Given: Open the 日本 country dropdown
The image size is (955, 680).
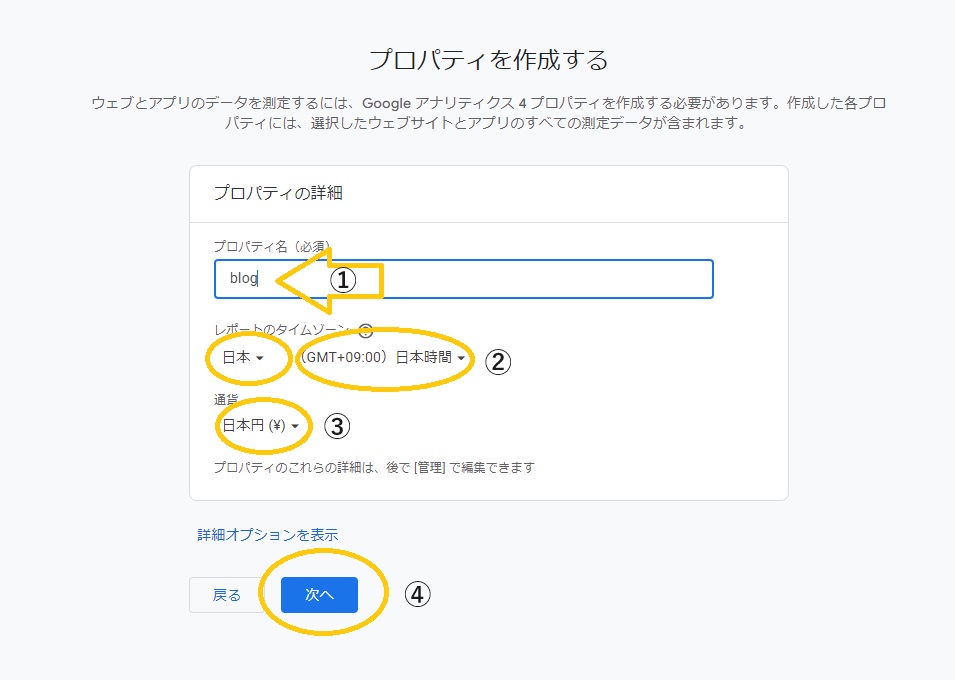Looking at the screenshot, I should (242, 358).
